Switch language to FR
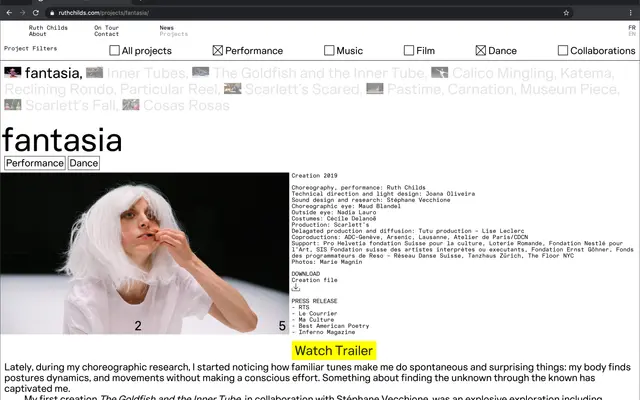The width and height of the screenshot is (640, 400). tap(632, 28)
